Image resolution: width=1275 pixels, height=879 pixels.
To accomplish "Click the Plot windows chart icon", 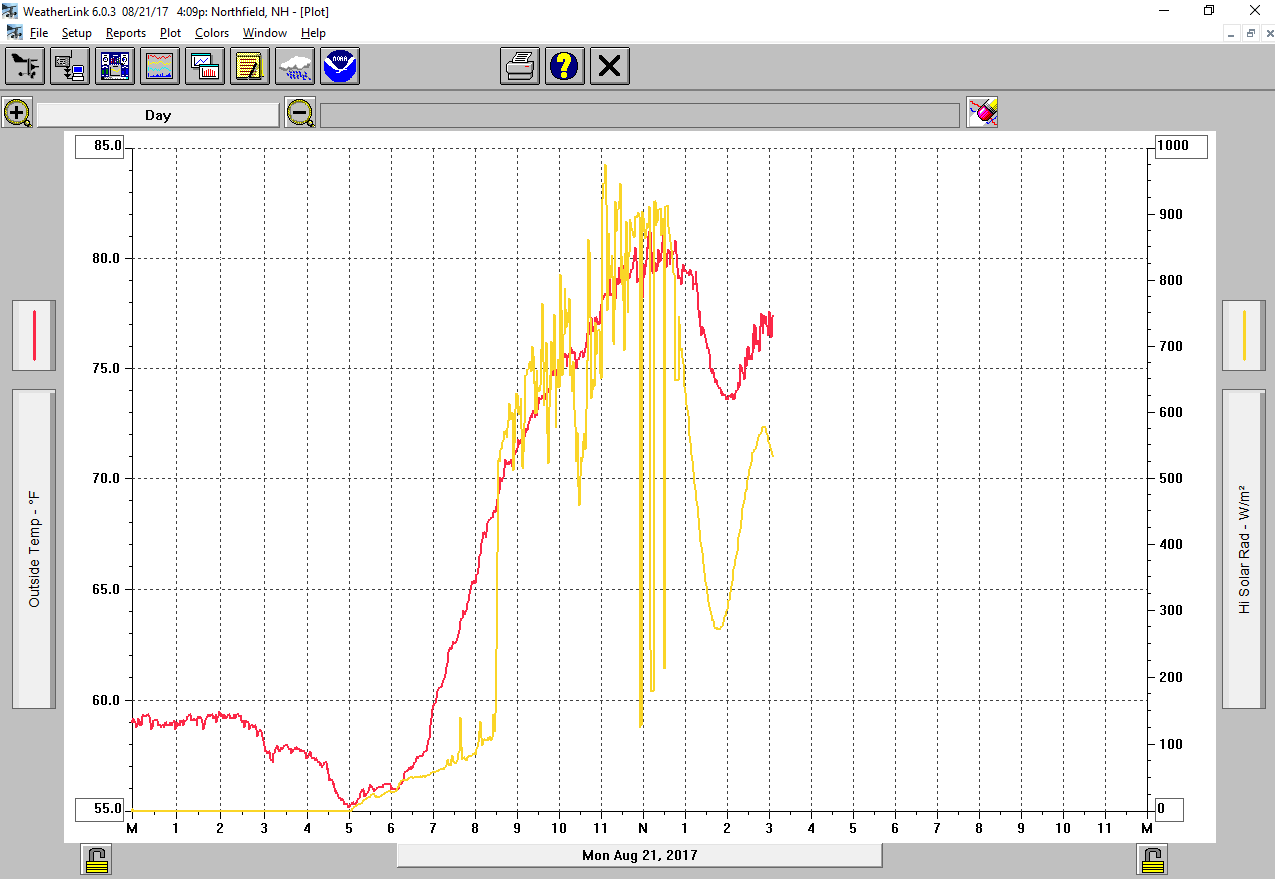I will point(204,67).
